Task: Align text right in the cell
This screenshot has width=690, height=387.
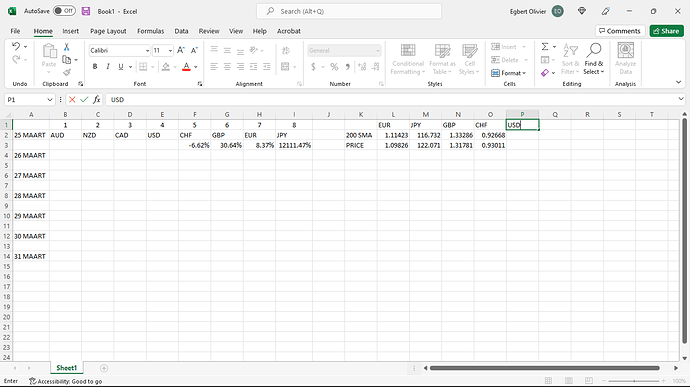Action: coord(240,66)
